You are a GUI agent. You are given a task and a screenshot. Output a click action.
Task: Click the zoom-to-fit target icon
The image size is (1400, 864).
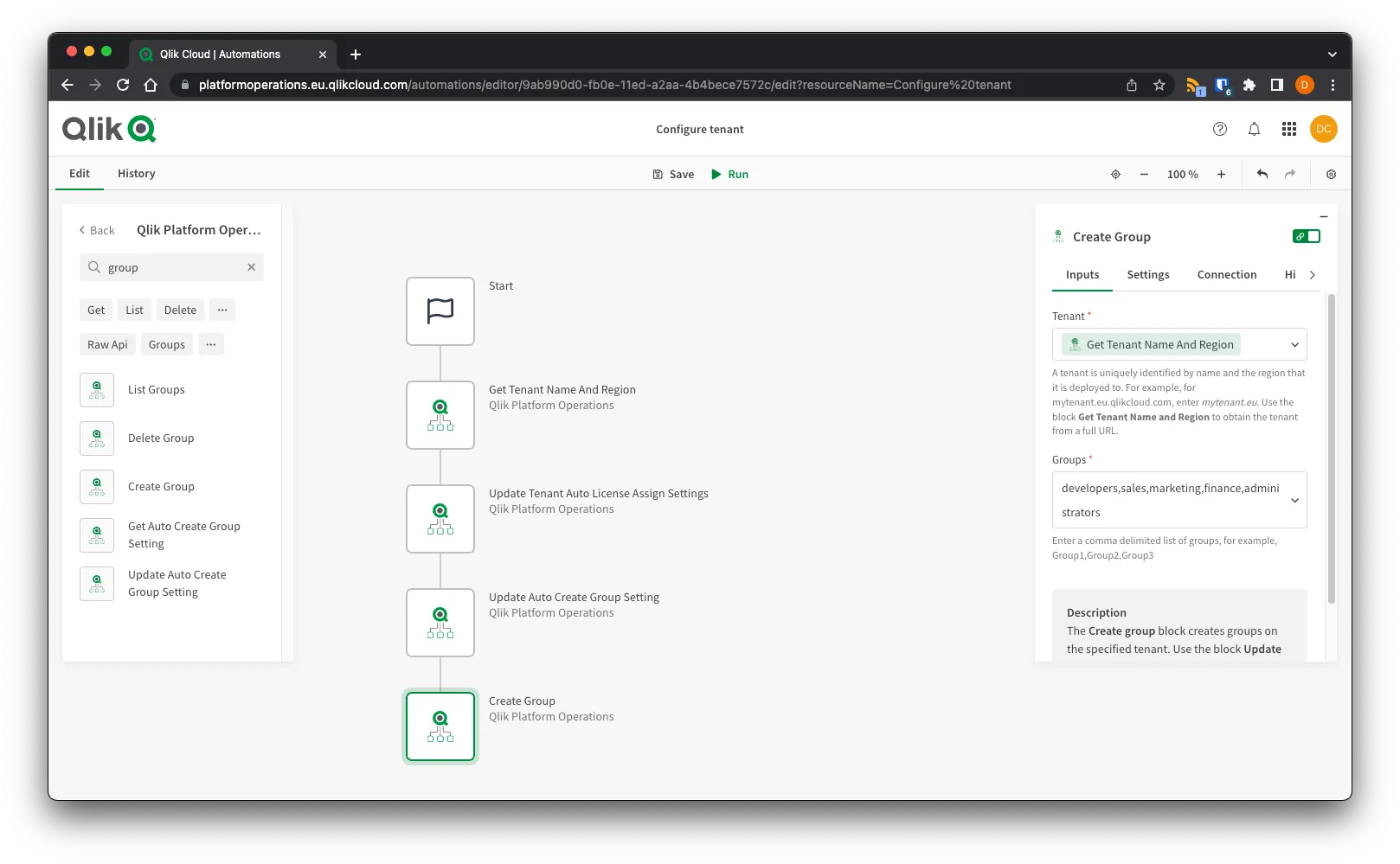coord(1115,174)
